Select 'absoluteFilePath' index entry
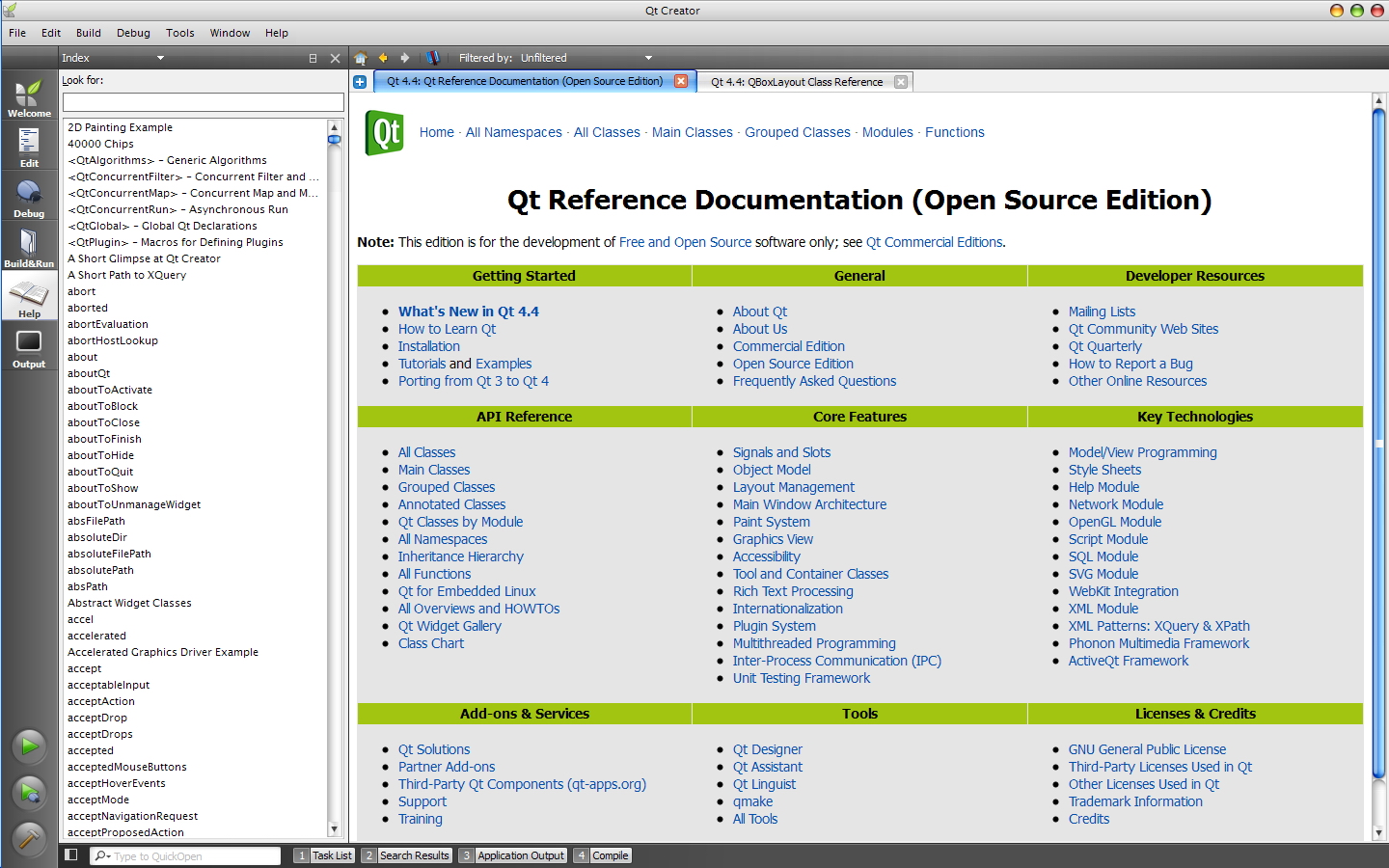Viewport: 1389px width, 868px height. tap(109, 554)
